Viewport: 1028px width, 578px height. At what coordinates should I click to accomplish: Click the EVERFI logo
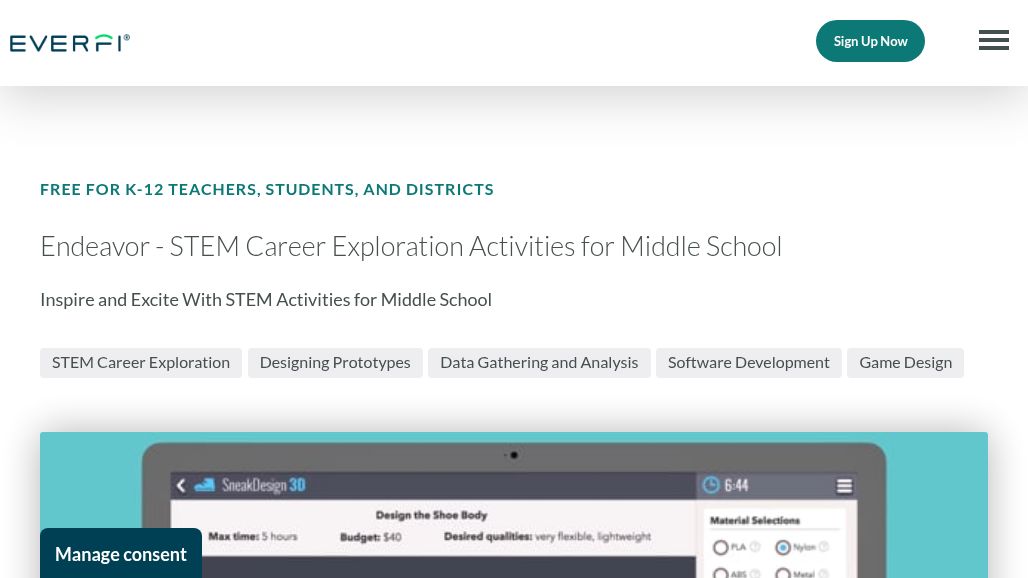[69, 43]
